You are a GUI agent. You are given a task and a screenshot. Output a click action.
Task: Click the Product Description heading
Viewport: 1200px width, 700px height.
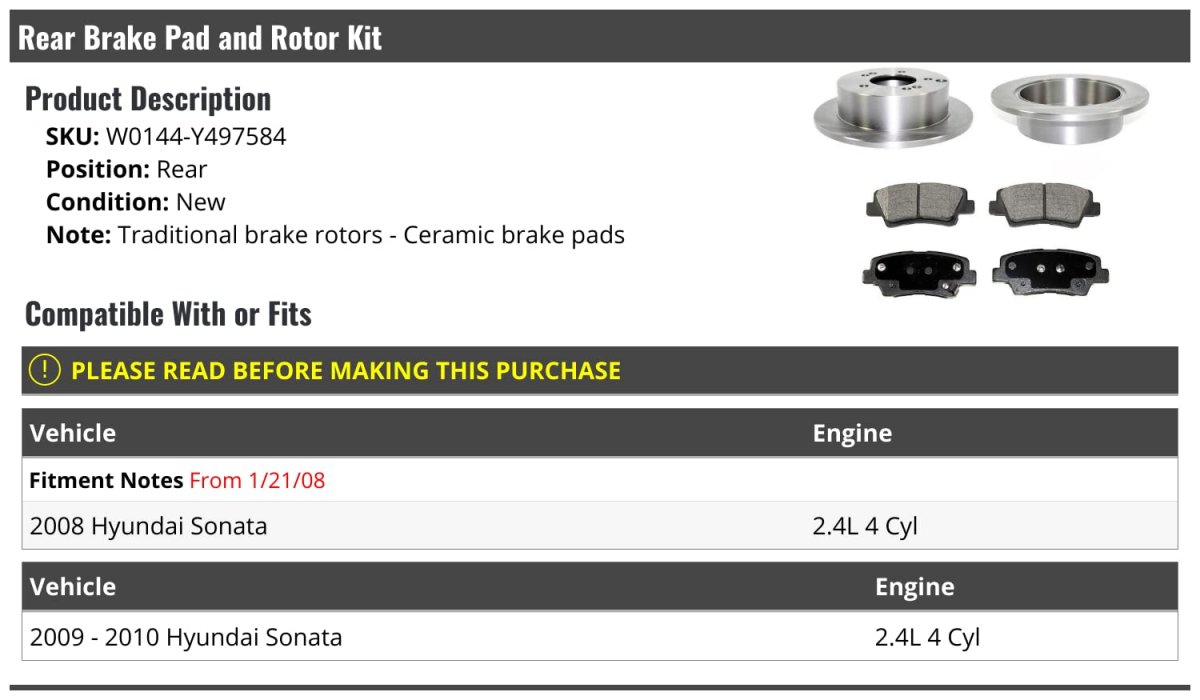coord(148,99)
